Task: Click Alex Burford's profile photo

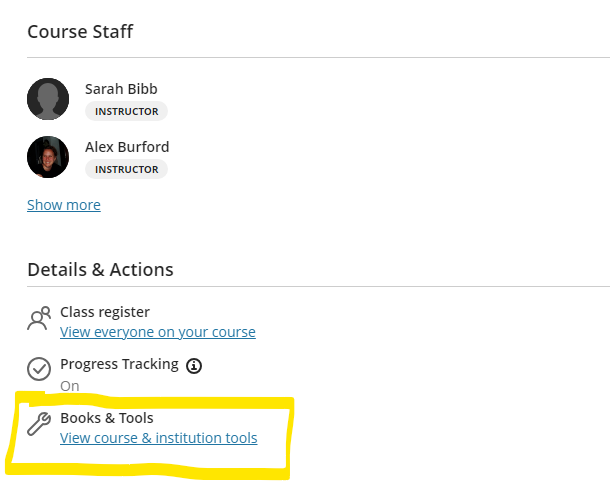Action: coord(48,157)
